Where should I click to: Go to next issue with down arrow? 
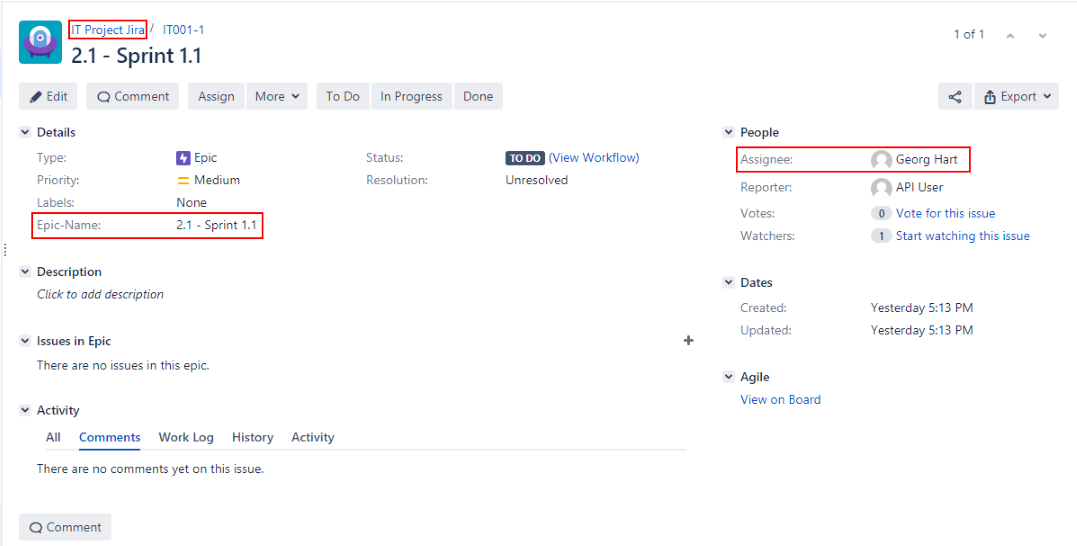click(x=1042, y=36)
